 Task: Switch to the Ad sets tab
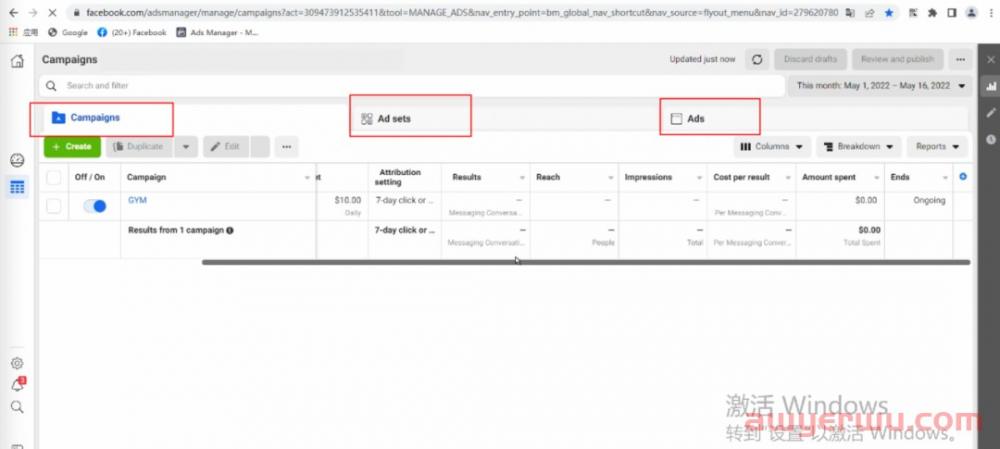point(386,119)
